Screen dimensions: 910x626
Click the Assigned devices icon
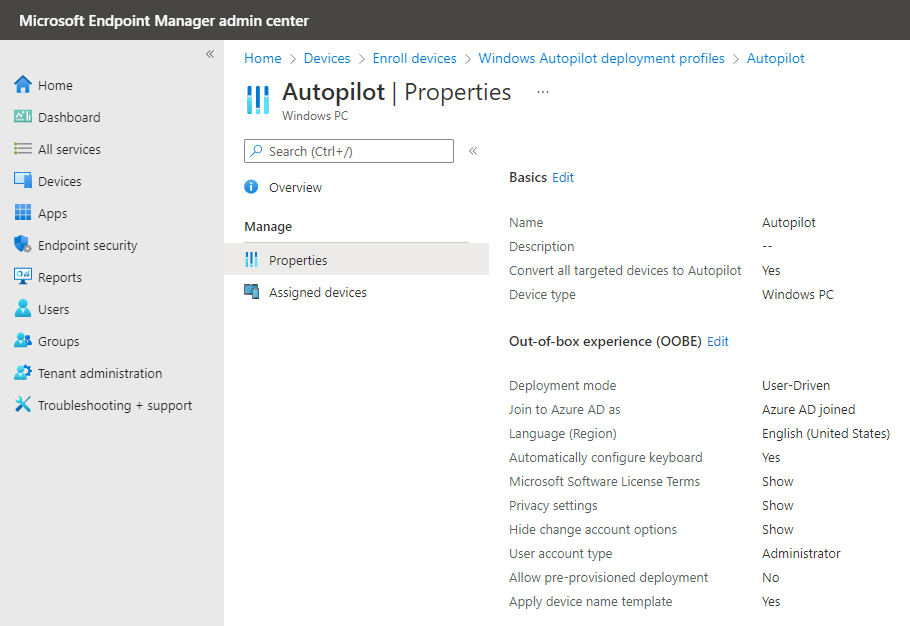[x=251, y=291]
